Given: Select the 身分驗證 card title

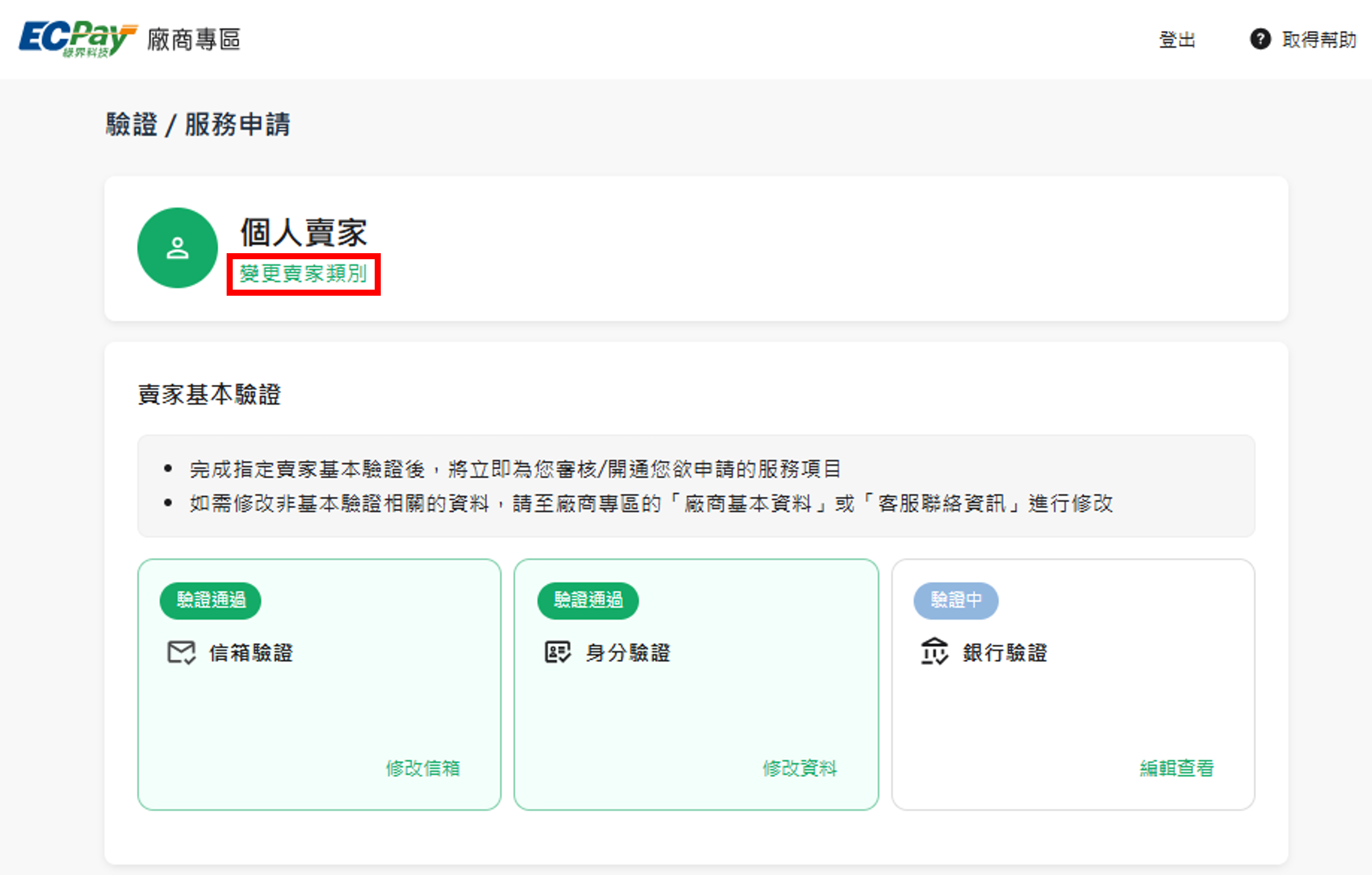Looking at the screenshot, I should click(x=628, y=653).
